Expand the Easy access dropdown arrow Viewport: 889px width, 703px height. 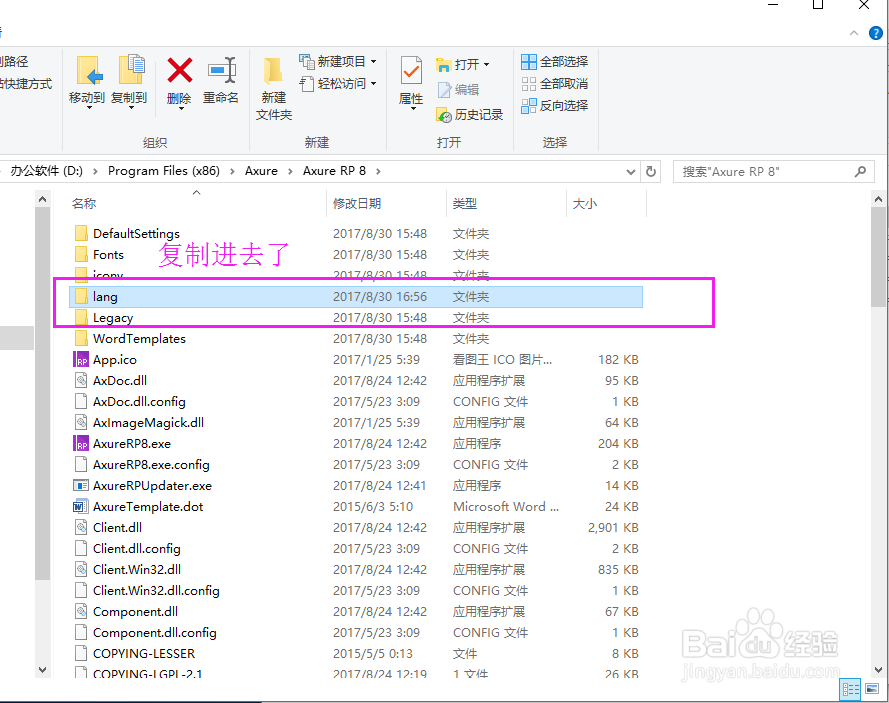pos(374,84)
